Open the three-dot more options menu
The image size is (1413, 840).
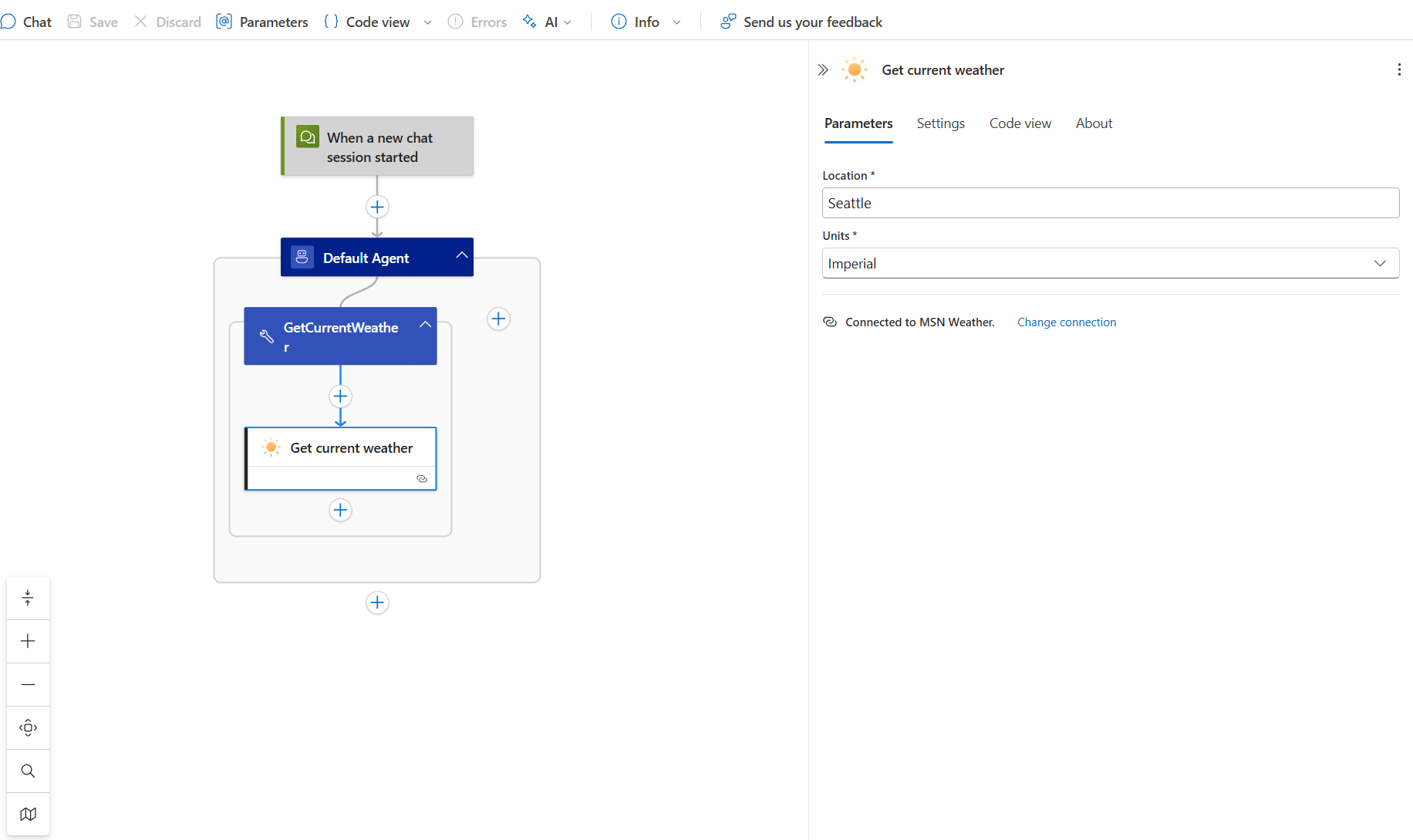[1398, 70]
